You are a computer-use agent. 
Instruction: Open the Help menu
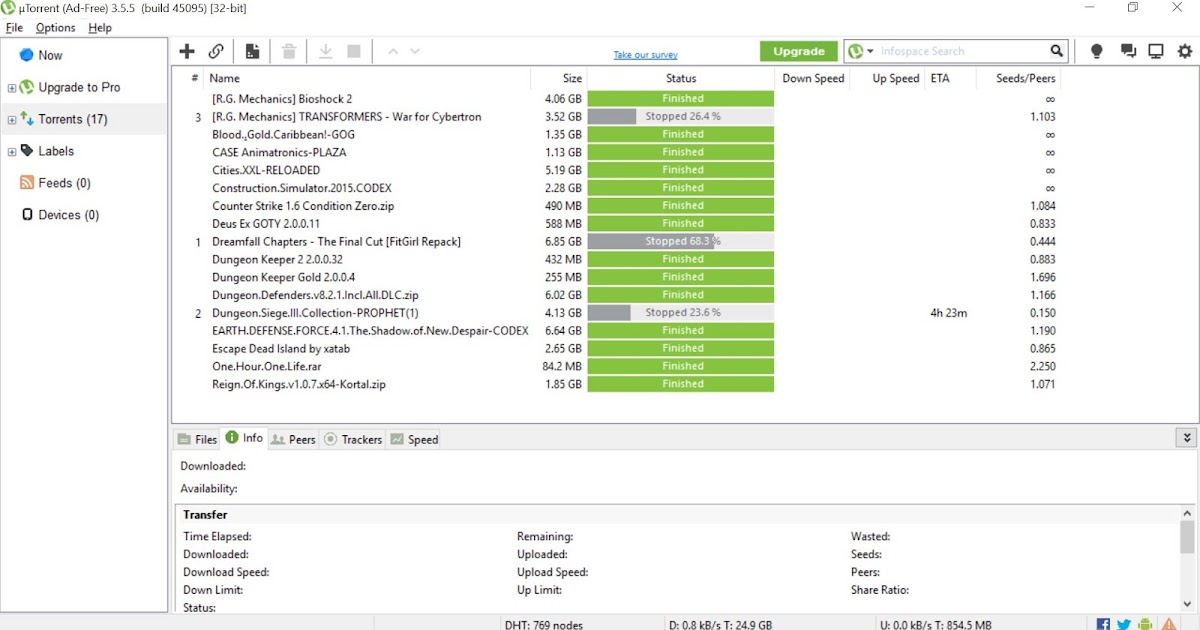click(x=100, y=28)
